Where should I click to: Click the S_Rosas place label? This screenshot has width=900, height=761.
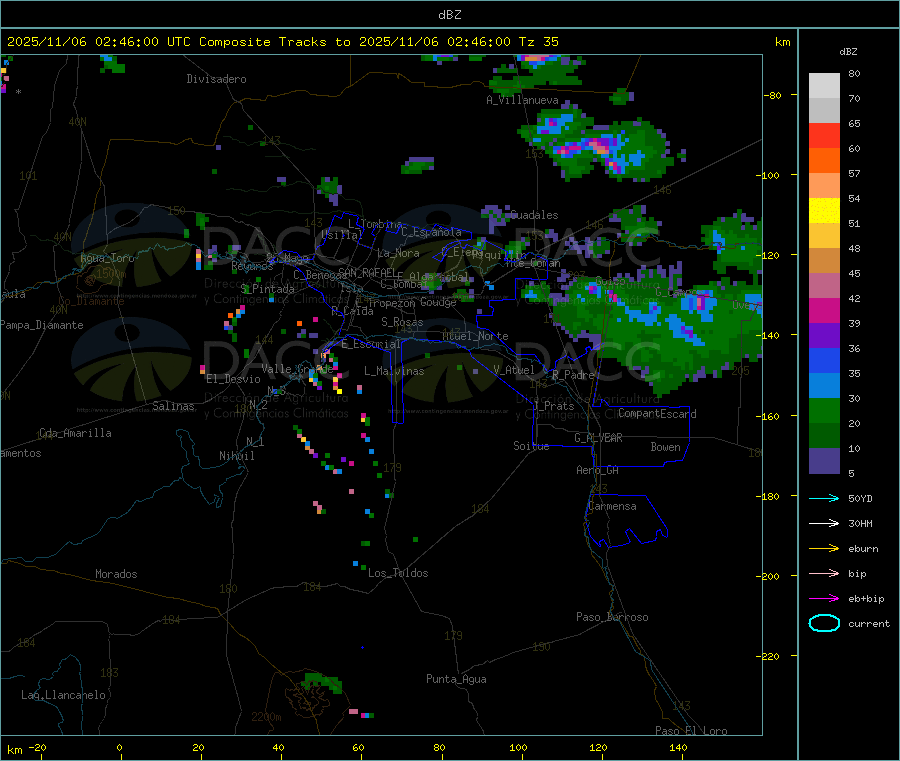click(402, 322)
